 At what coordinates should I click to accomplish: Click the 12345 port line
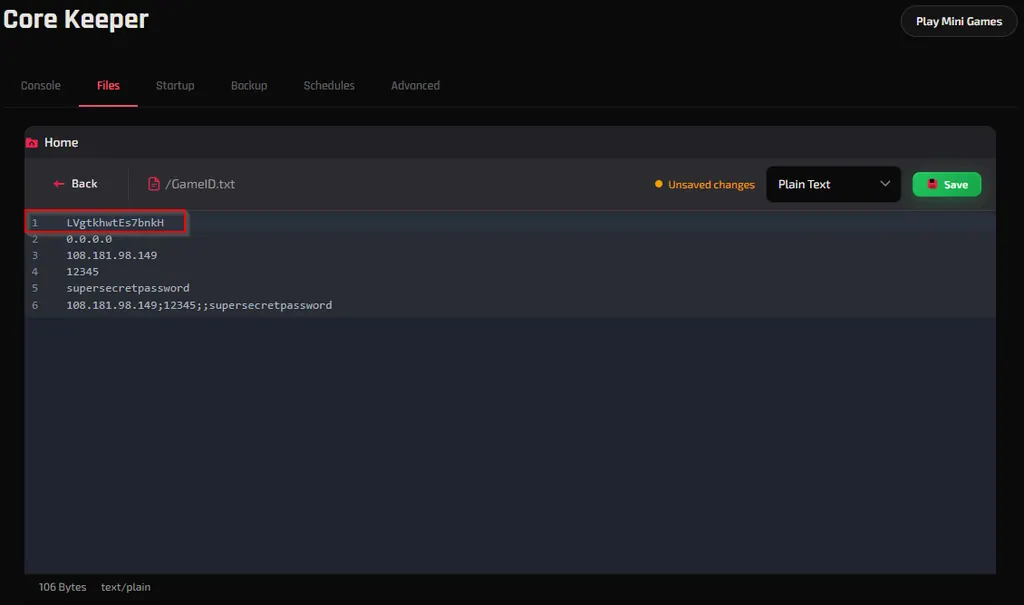(x=82, y=272)
